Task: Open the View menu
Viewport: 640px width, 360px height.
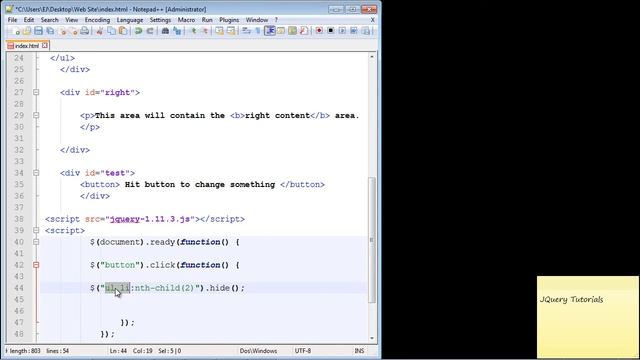Action: coord(71,20)
